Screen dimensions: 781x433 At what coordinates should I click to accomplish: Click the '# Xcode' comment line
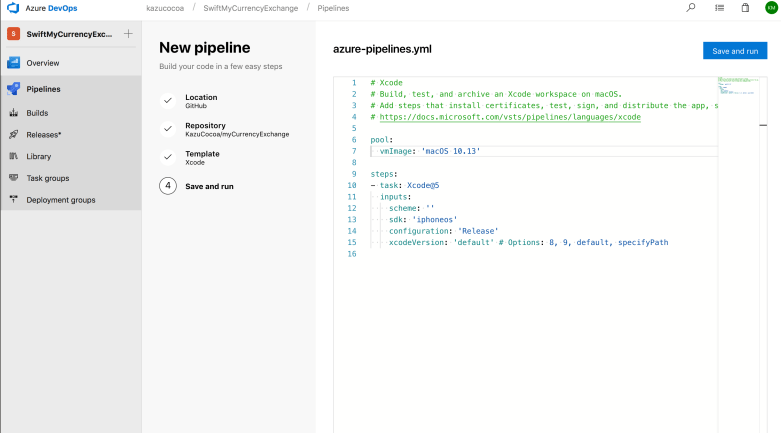(x=387, y=83)
